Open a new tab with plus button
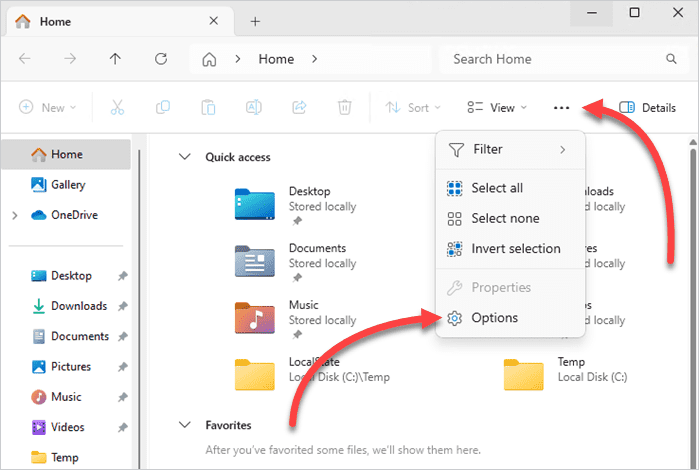The width and height of the screenshot is (699, 470). (255, 21)
